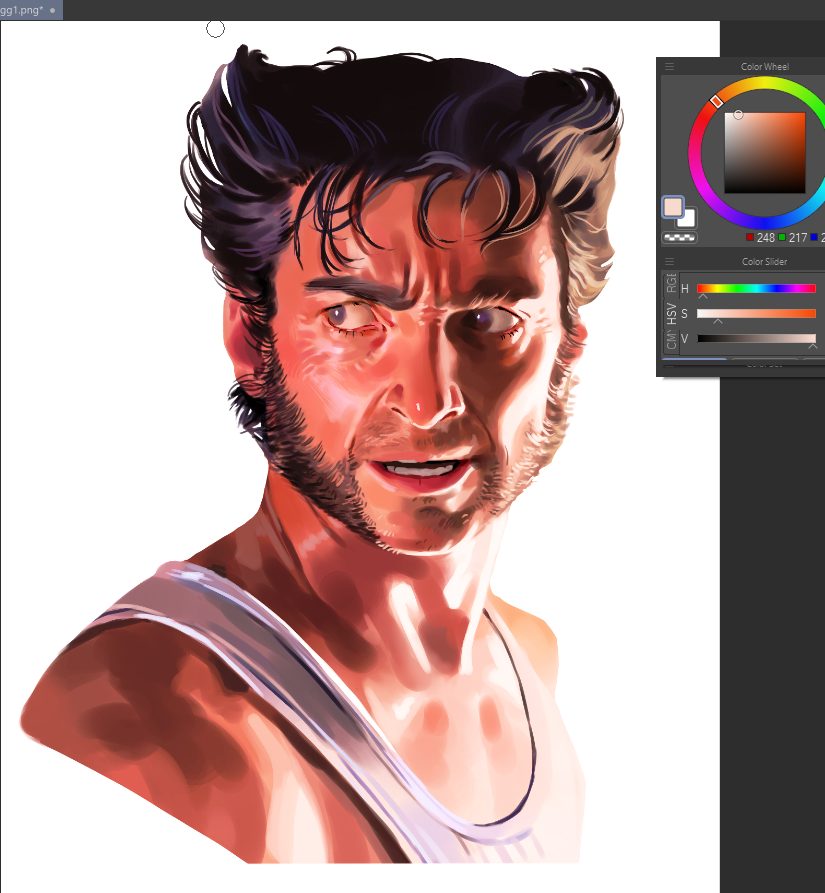Select the main drawing color swatch
This screenshot has height=893, width=825.
click(672, 207)
